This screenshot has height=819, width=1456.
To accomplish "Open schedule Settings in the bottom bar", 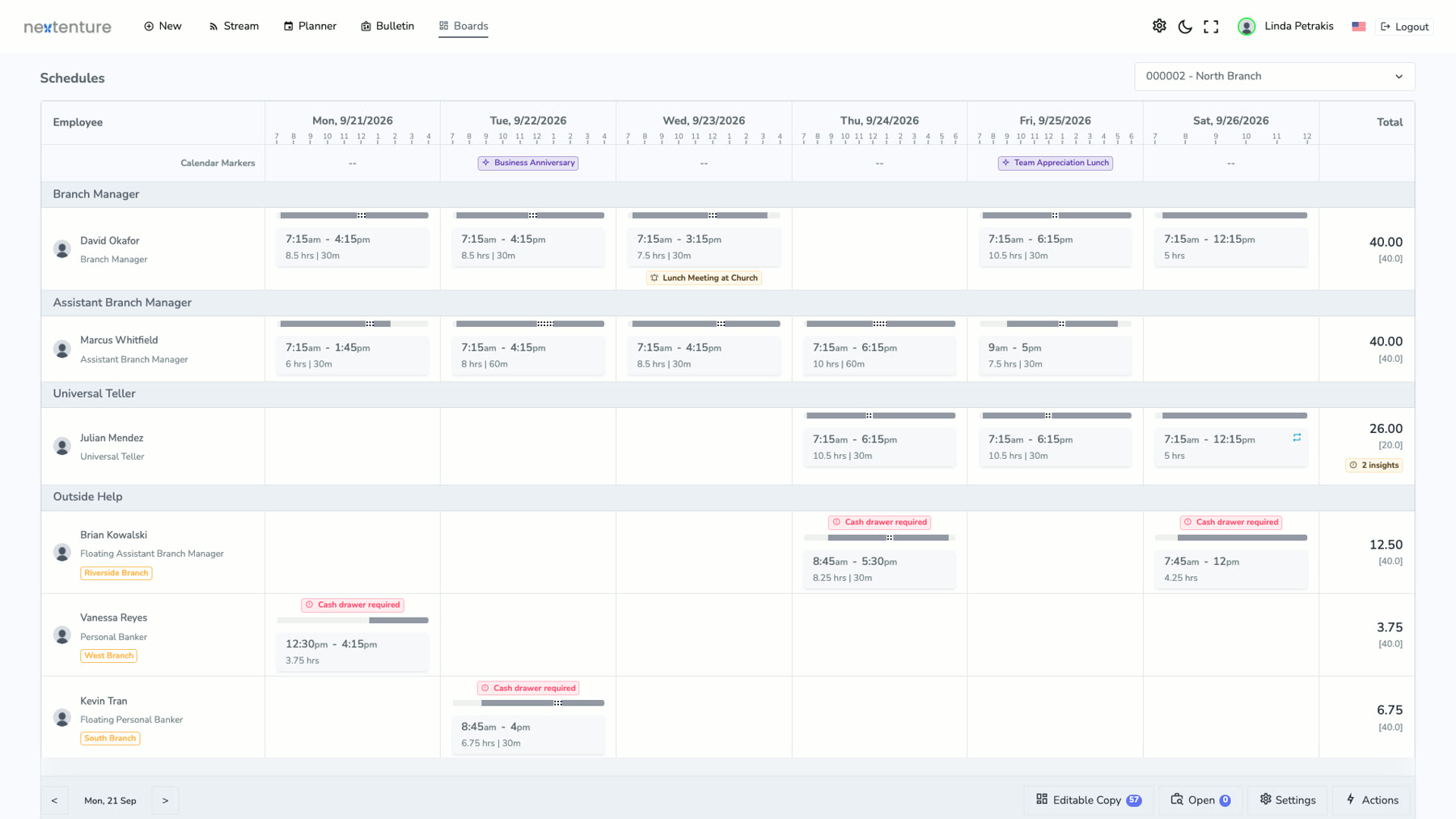I will click(1288, 800).
